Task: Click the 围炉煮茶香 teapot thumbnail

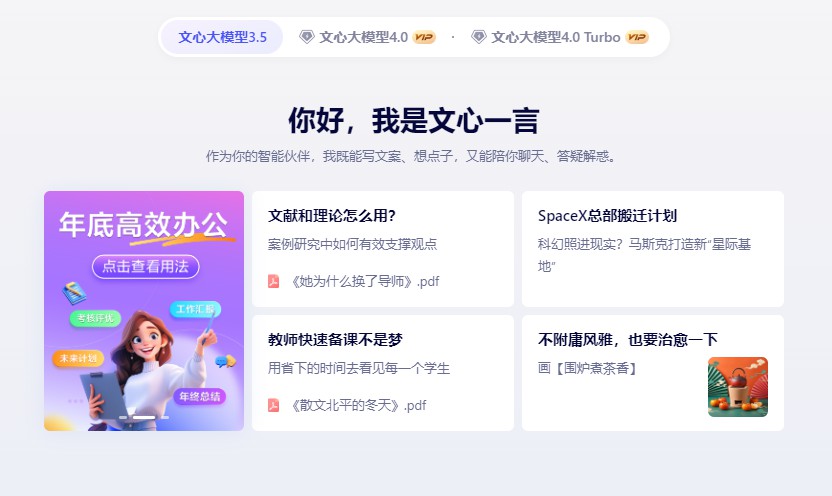Action: click(x=738, y=387)
